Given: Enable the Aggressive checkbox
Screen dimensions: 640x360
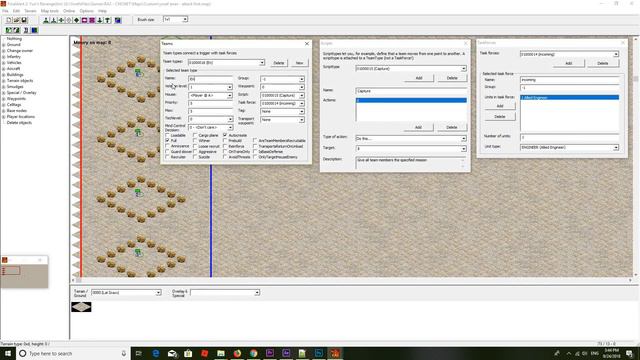Looking at the screenshot, I should 195,151.
